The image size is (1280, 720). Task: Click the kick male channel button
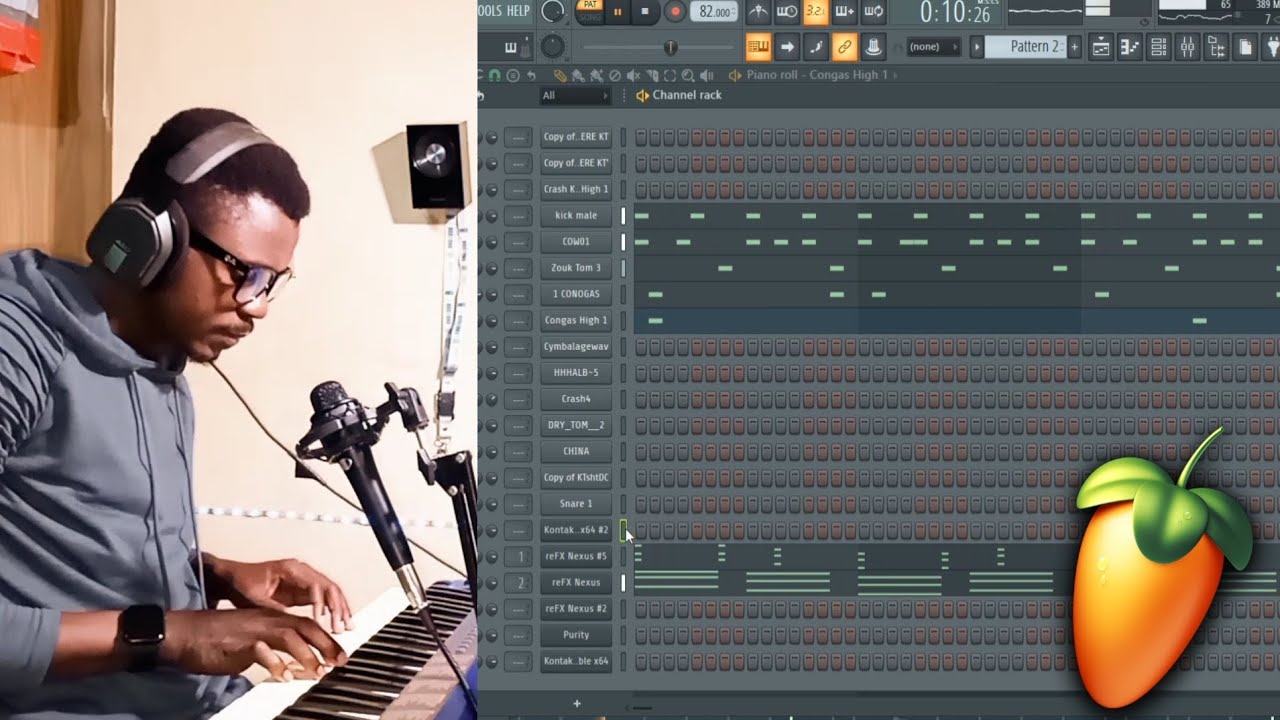[576, 215]
